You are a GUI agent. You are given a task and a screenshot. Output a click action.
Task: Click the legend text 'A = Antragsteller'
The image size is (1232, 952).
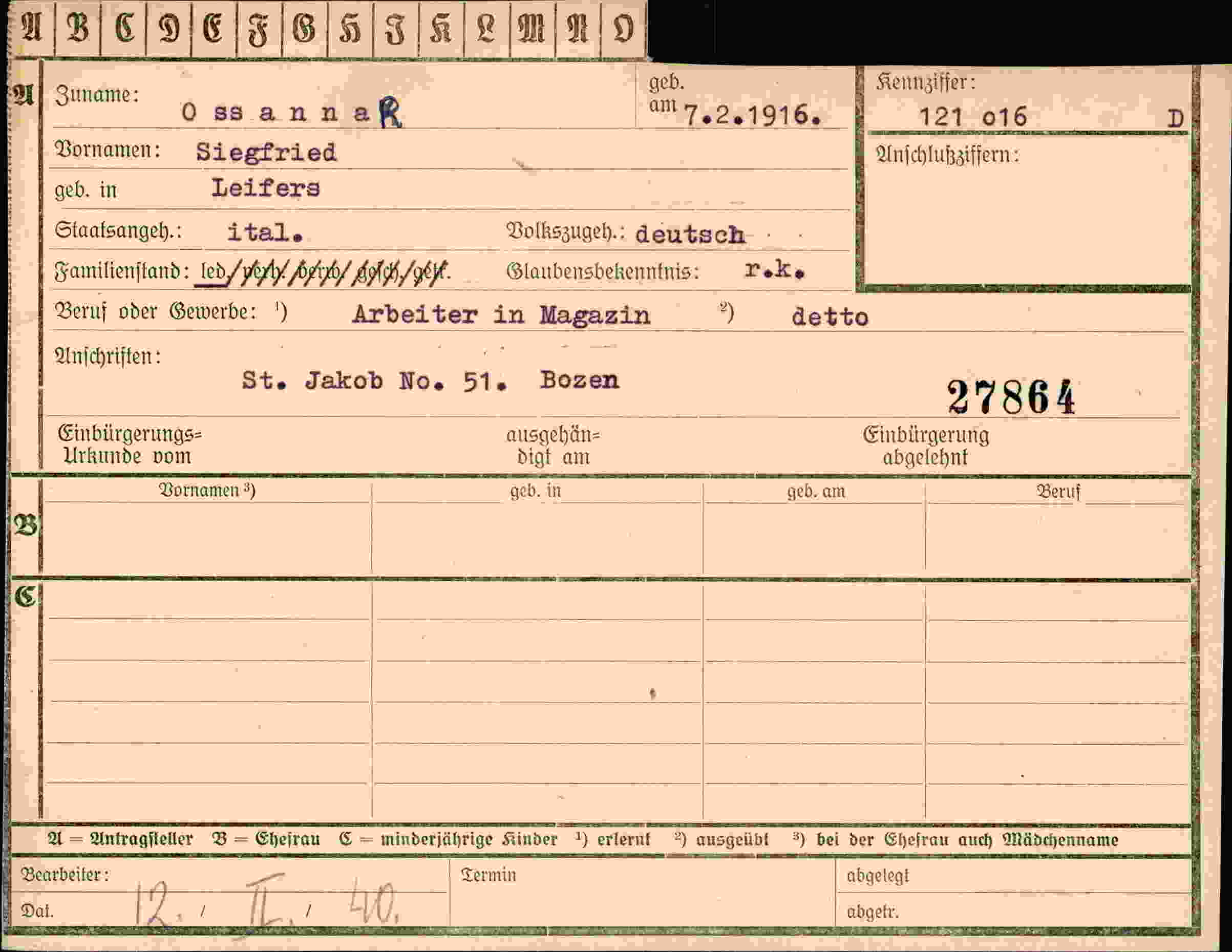click(120, 839)
